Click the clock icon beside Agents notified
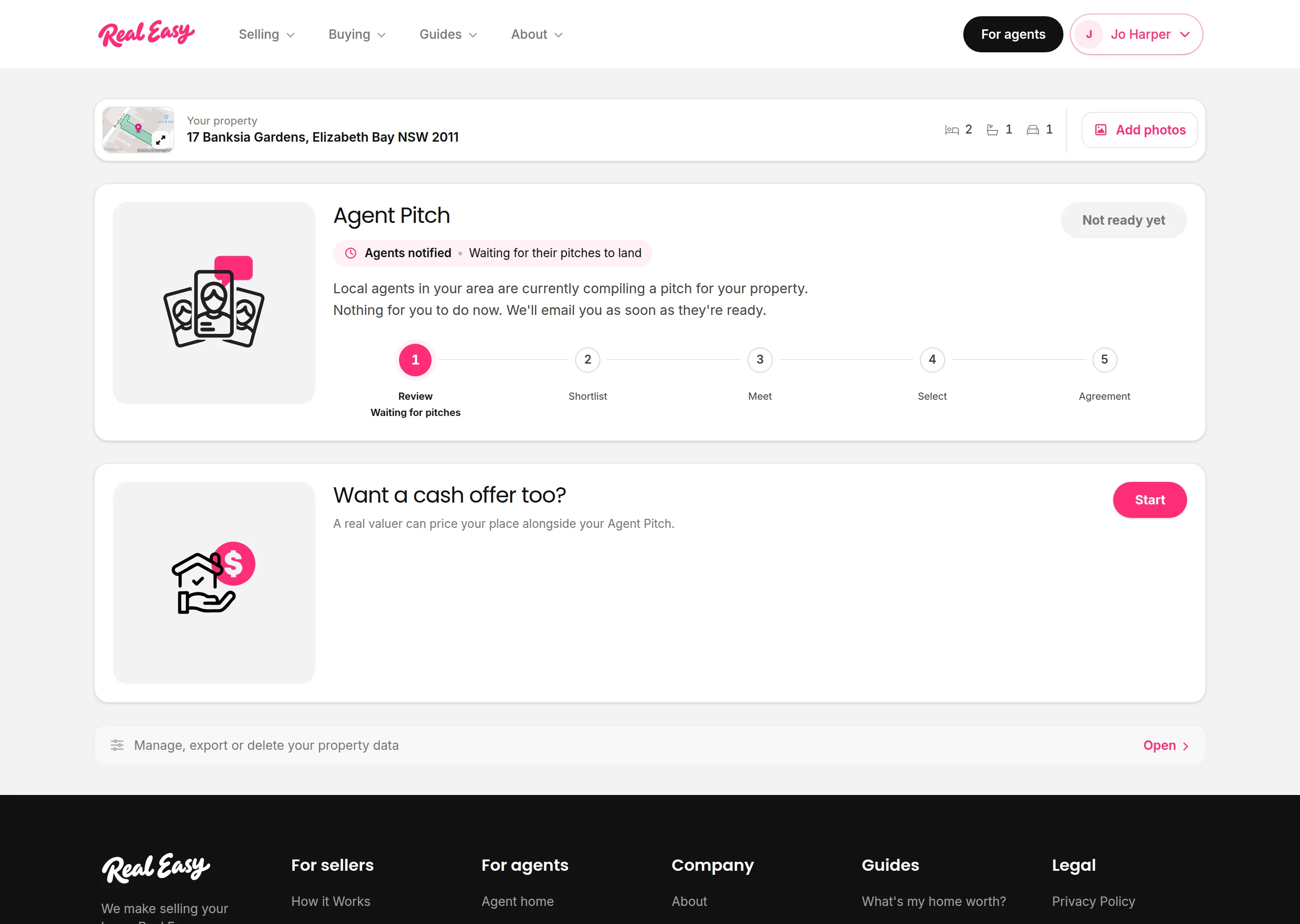1300x924 pixels. (x=351, y=253)
